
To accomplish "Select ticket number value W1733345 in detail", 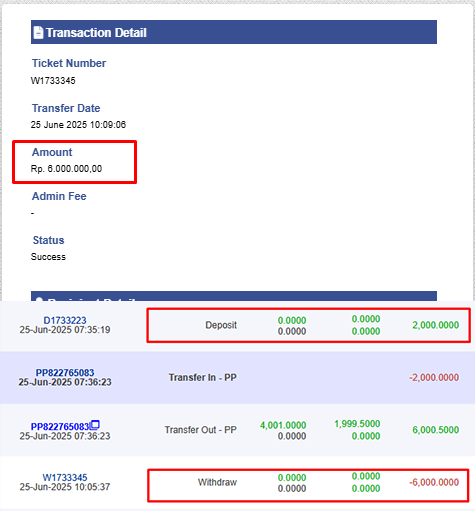I will point(53,81).
